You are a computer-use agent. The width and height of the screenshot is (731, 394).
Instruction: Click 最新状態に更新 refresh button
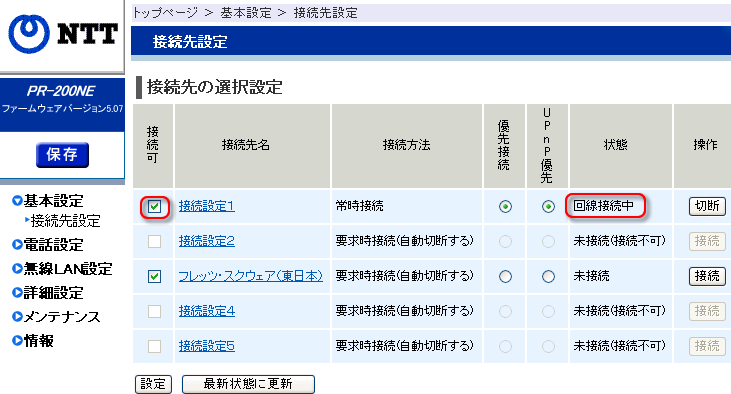point(248,384)
